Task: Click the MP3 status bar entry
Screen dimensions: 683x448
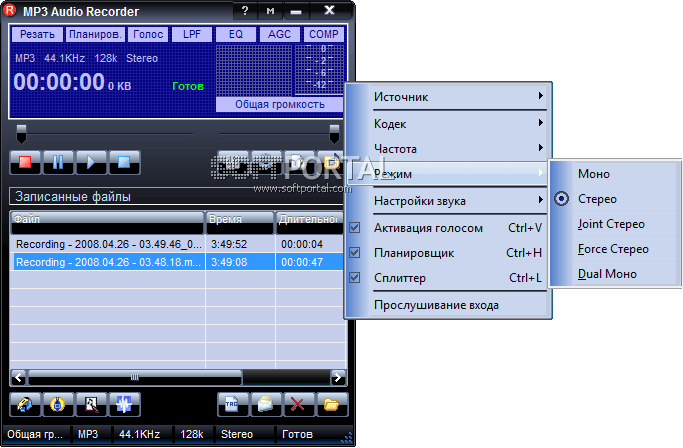Action: click(88, 434)
